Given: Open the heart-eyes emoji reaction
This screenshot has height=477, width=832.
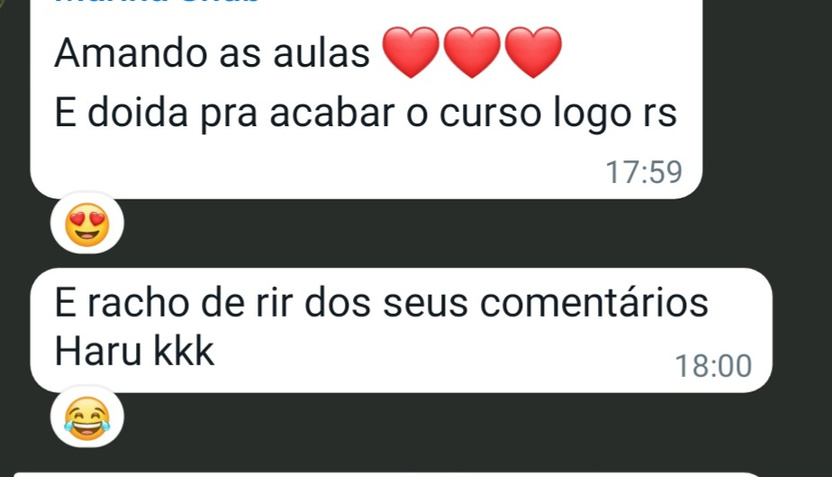Looking at the screenshot, I should (87, 223).
